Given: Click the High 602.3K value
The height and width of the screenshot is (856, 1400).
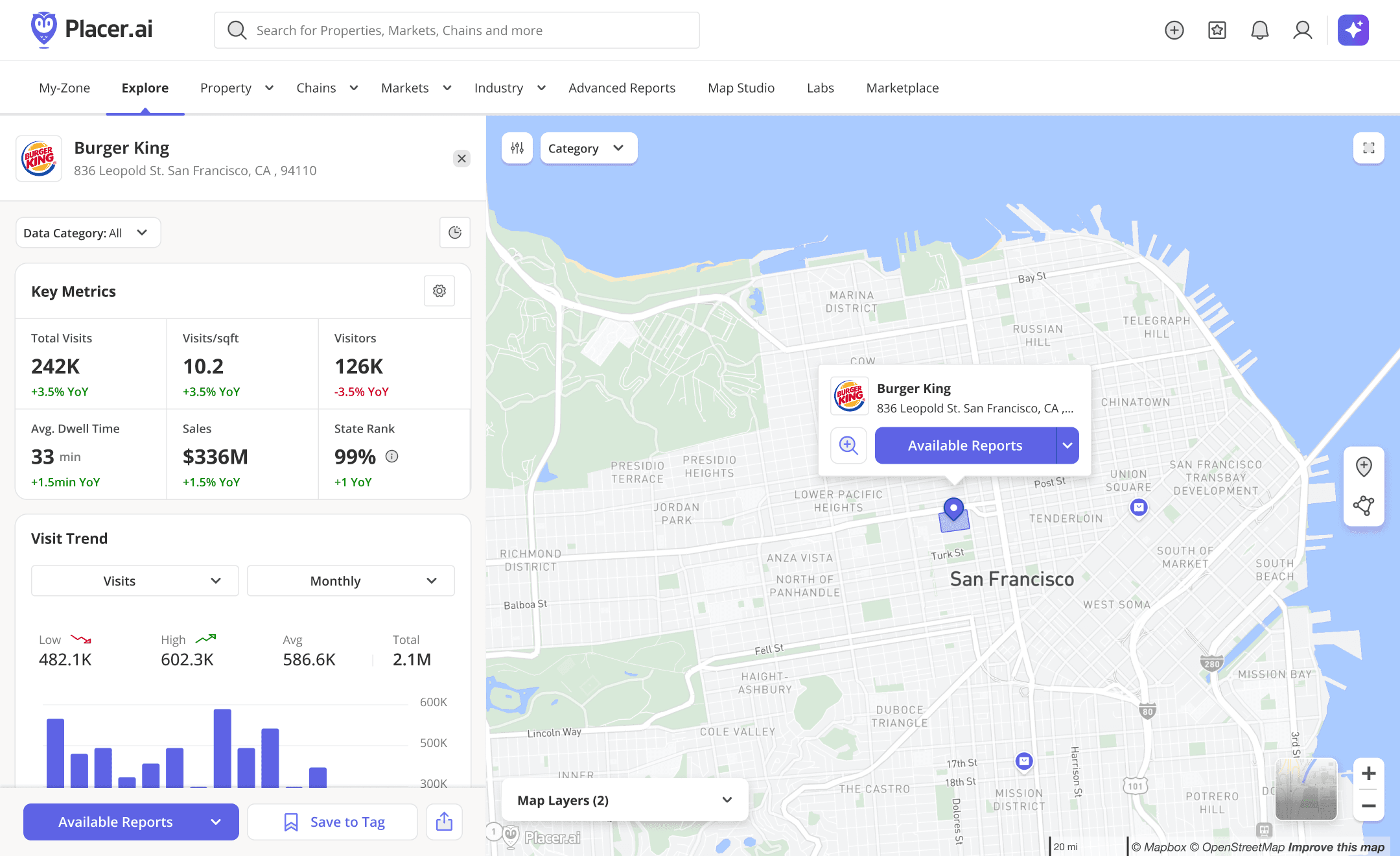Looking at the screenshot, I should click(187, 660).
